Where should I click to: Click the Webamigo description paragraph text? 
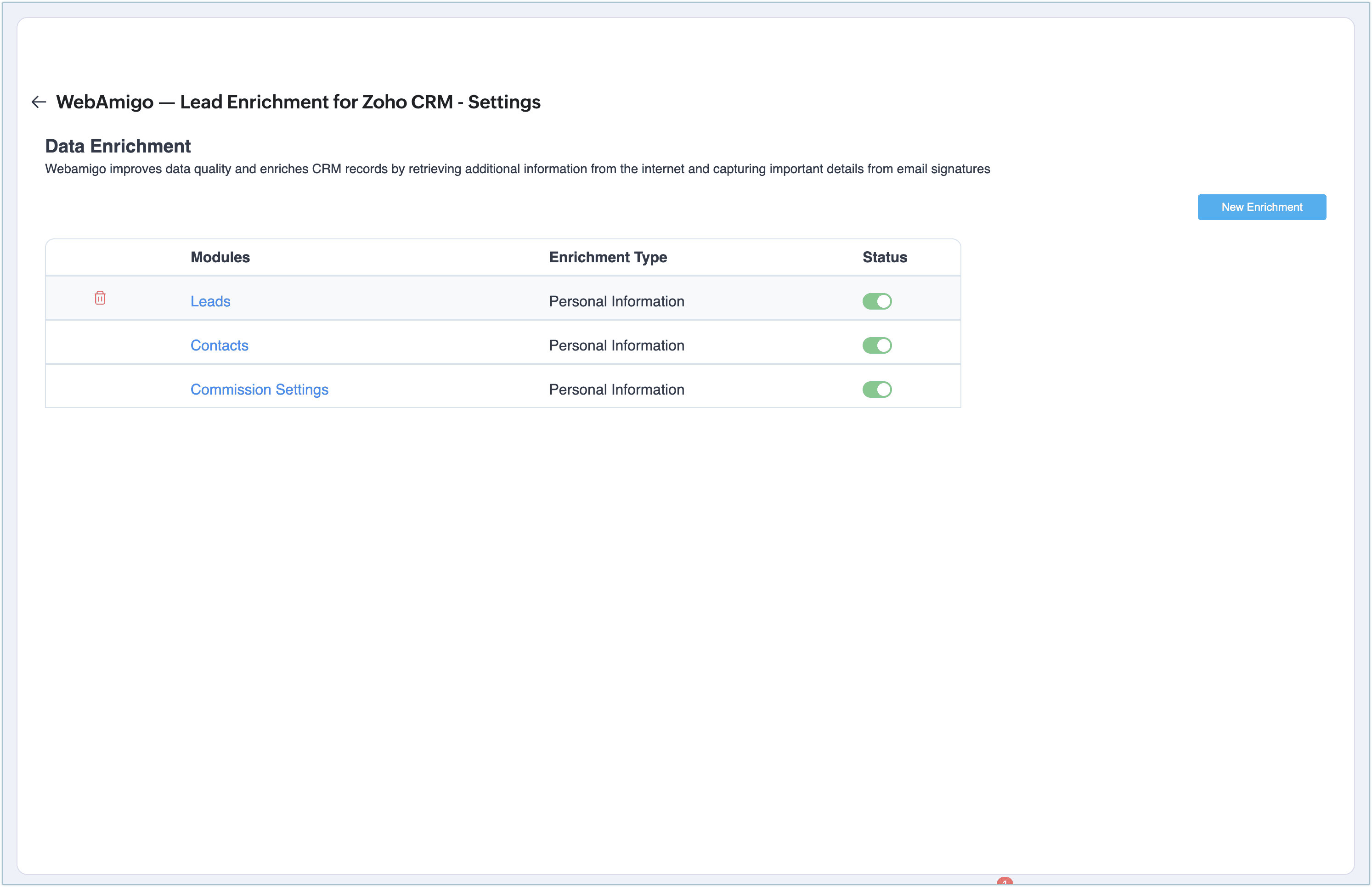pos(517,169)
